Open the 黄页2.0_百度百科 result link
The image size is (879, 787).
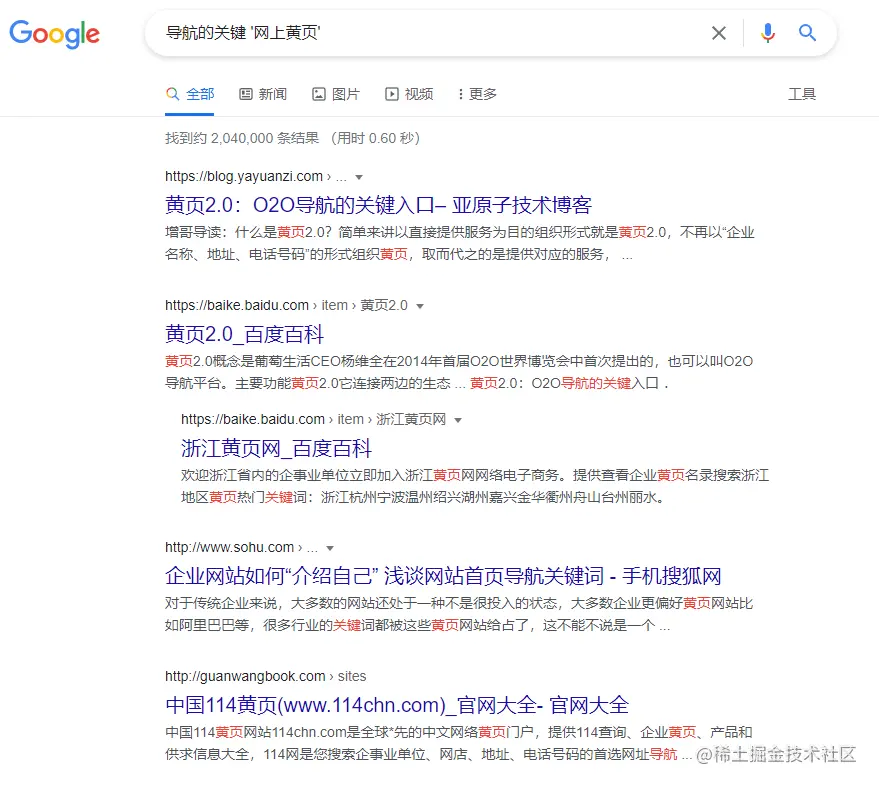[x=245, y=333]
